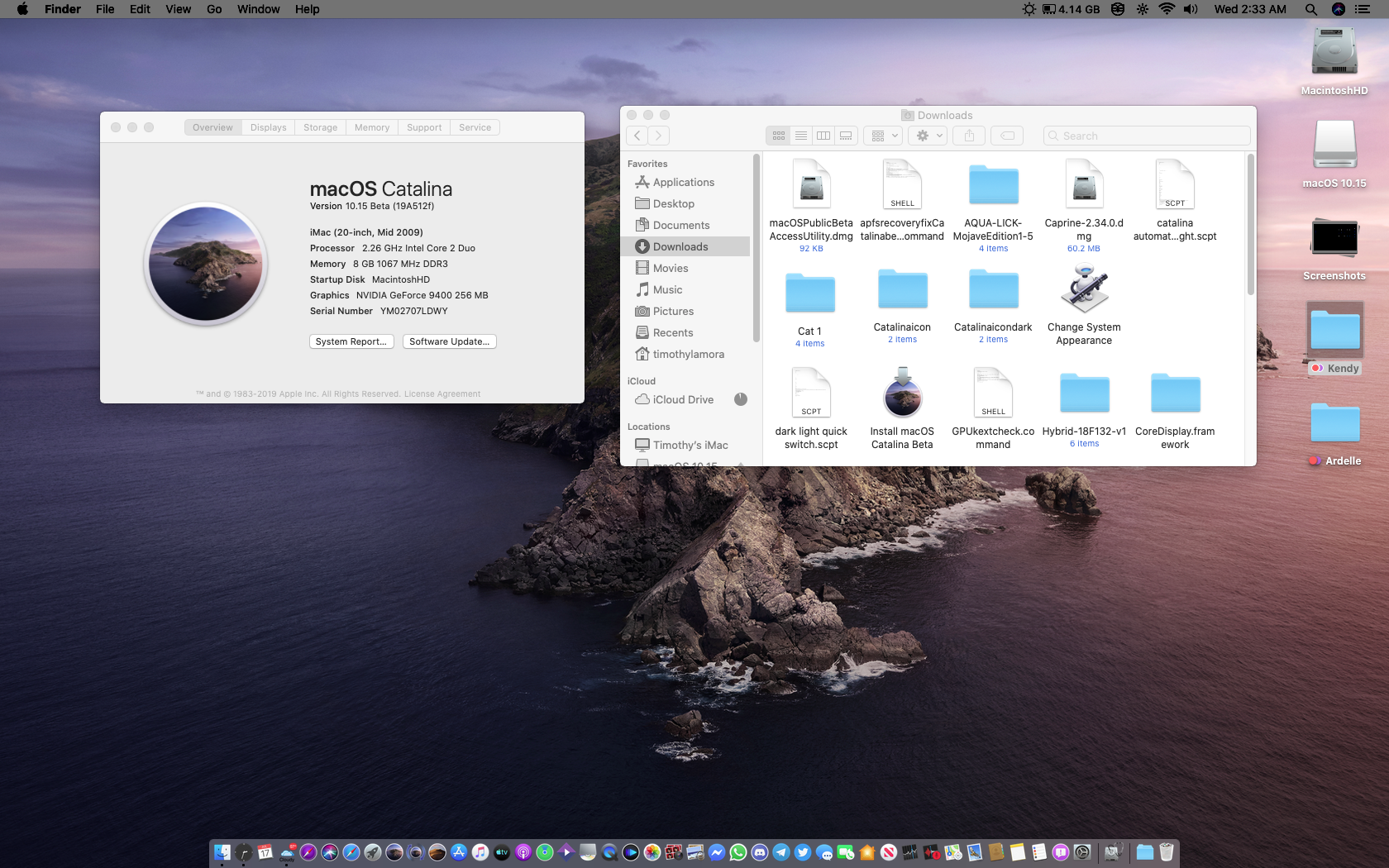Click the Share button in Finder toolbar
The width and height of the screenshot is (1389, 868).
[969, 136]
